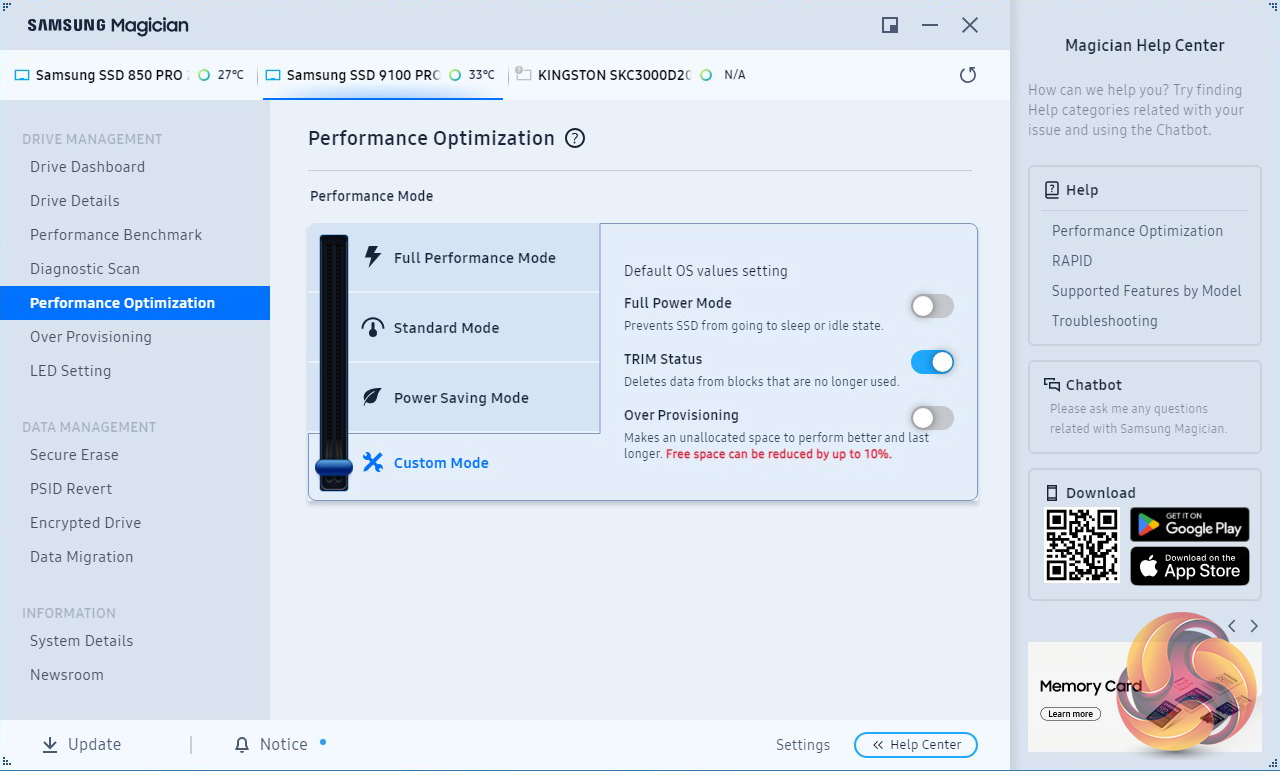The height and width of the screenshot is (773, 1282).
Task: Click the gauge icon for Standard Mode
Action: click(x=373, y=328)
